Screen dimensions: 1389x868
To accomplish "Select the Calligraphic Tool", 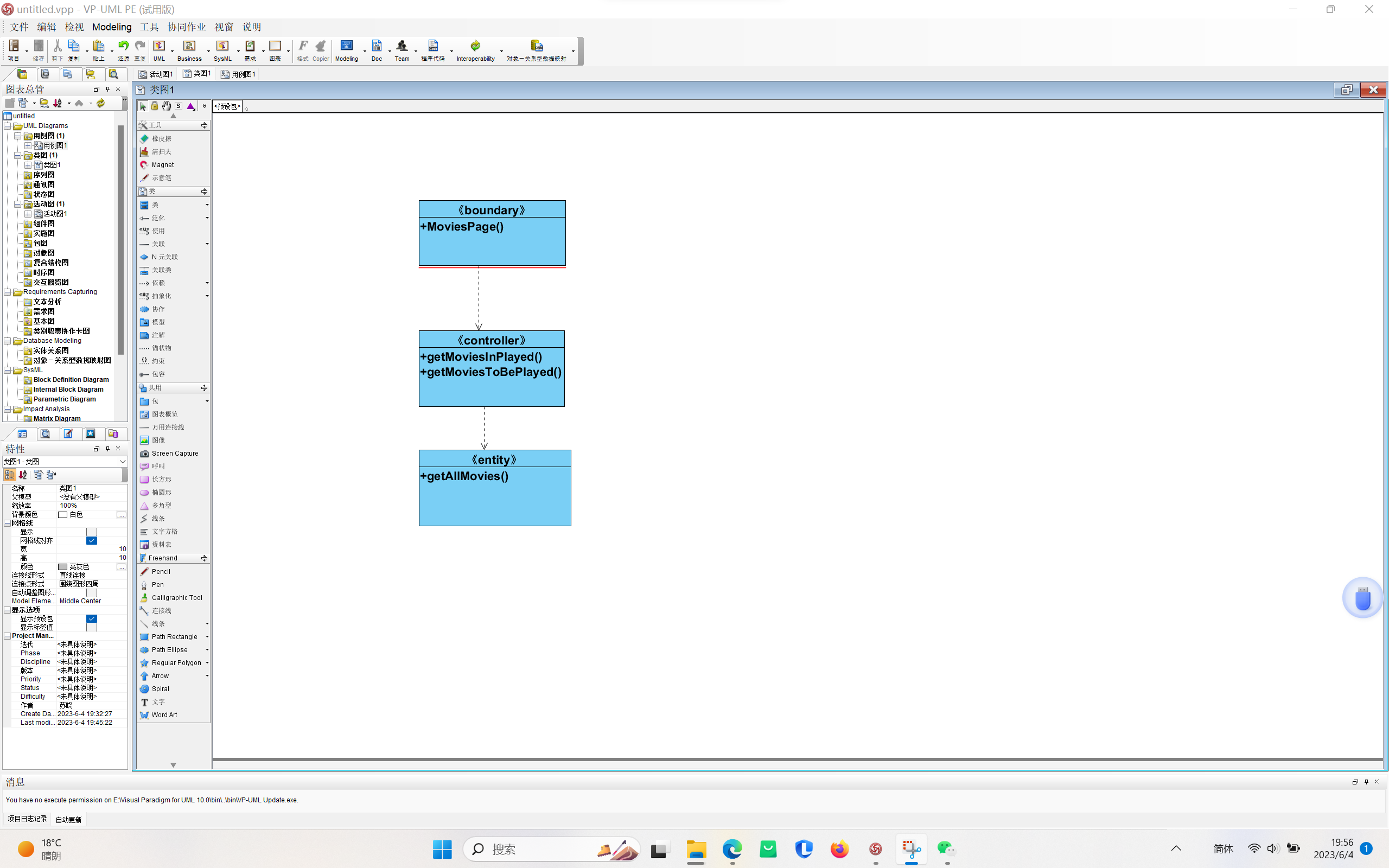I will (176, 598).
